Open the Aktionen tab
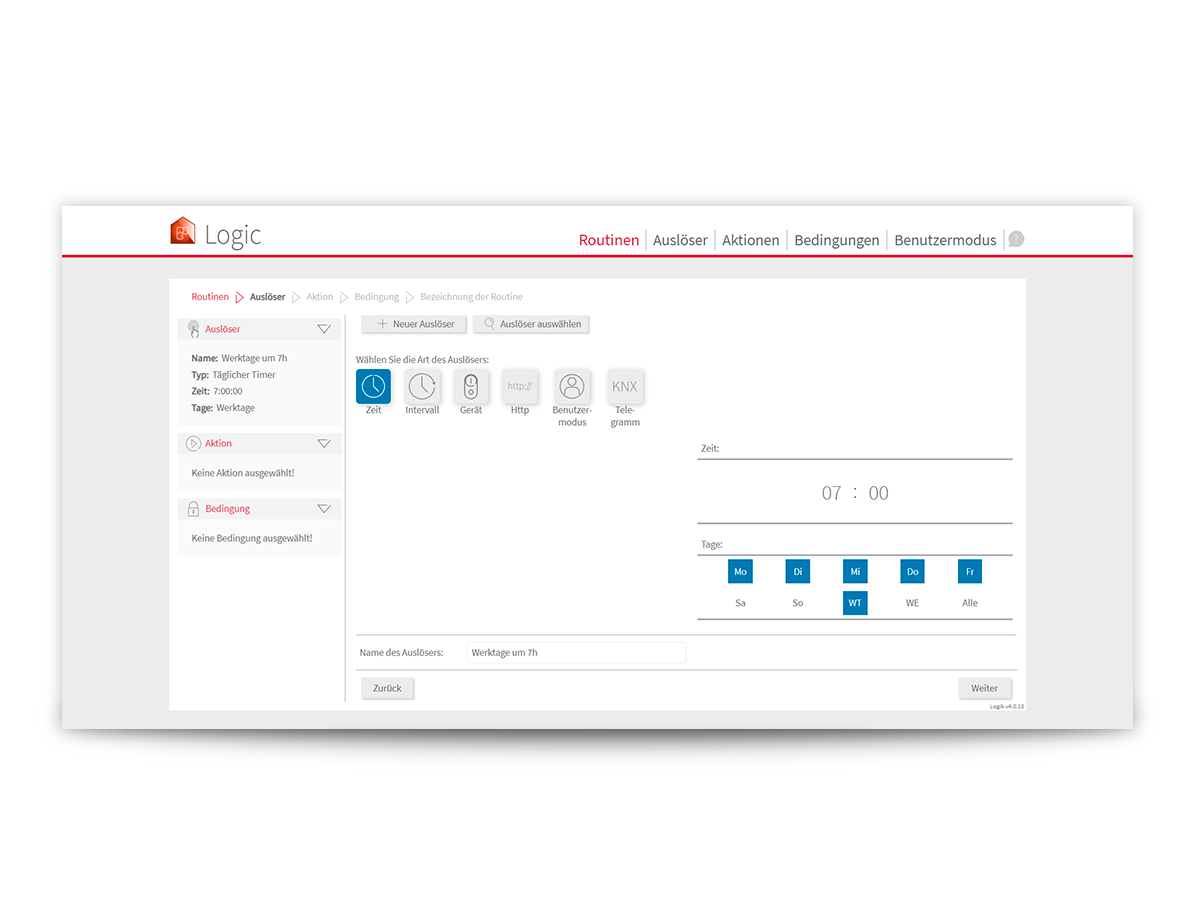 point(750,240)
